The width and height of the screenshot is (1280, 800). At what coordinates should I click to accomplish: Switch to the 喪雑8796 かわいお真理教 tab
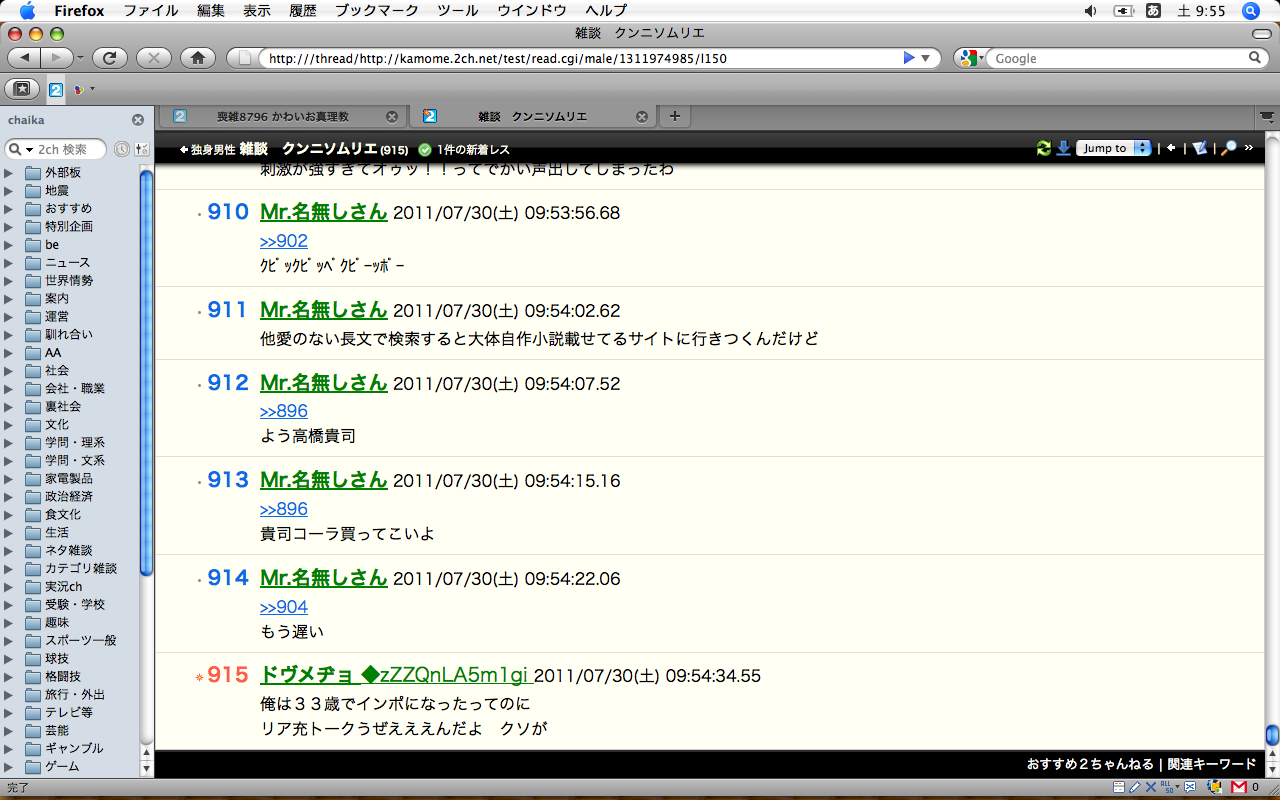[x=284, y=117]
